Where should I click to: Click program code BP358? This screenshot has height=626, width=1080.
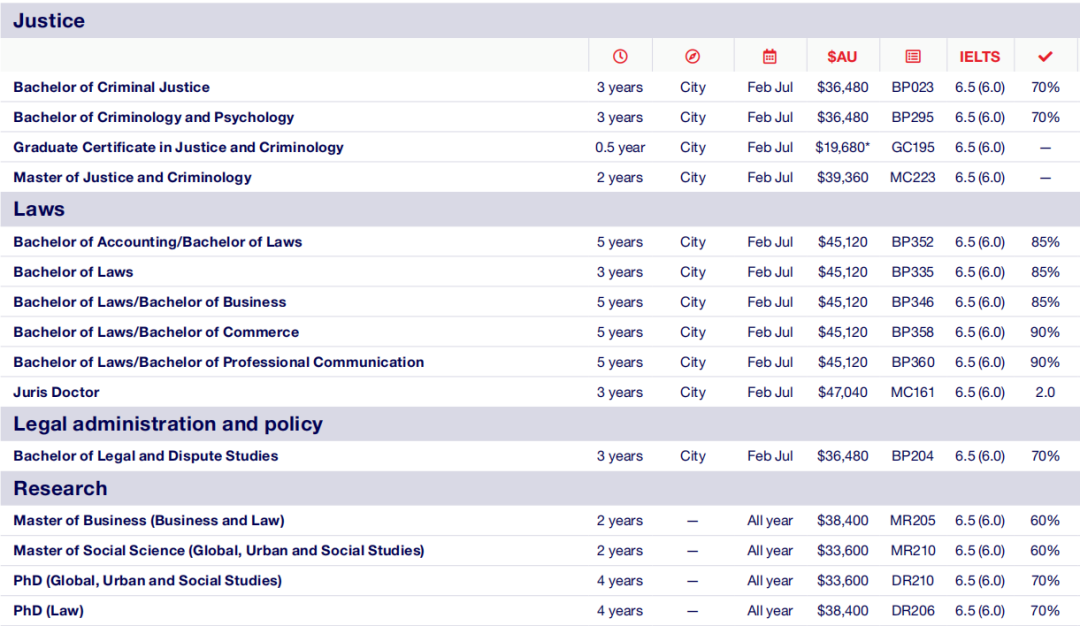[x=913, y=332]
